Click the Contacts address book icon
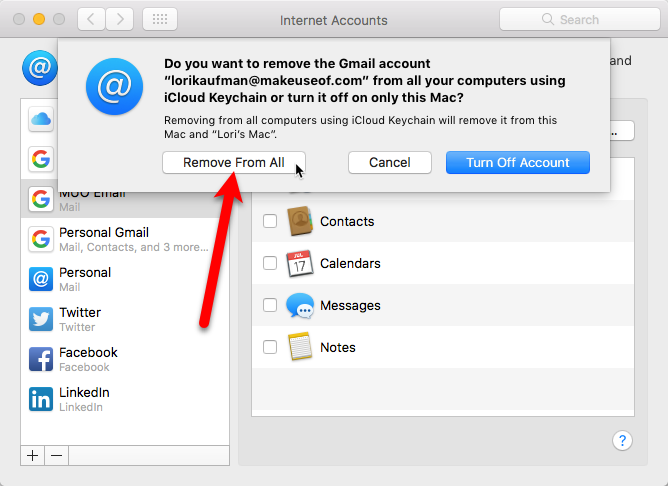Viewport: 668px width, 486px height. click(300, 221)
